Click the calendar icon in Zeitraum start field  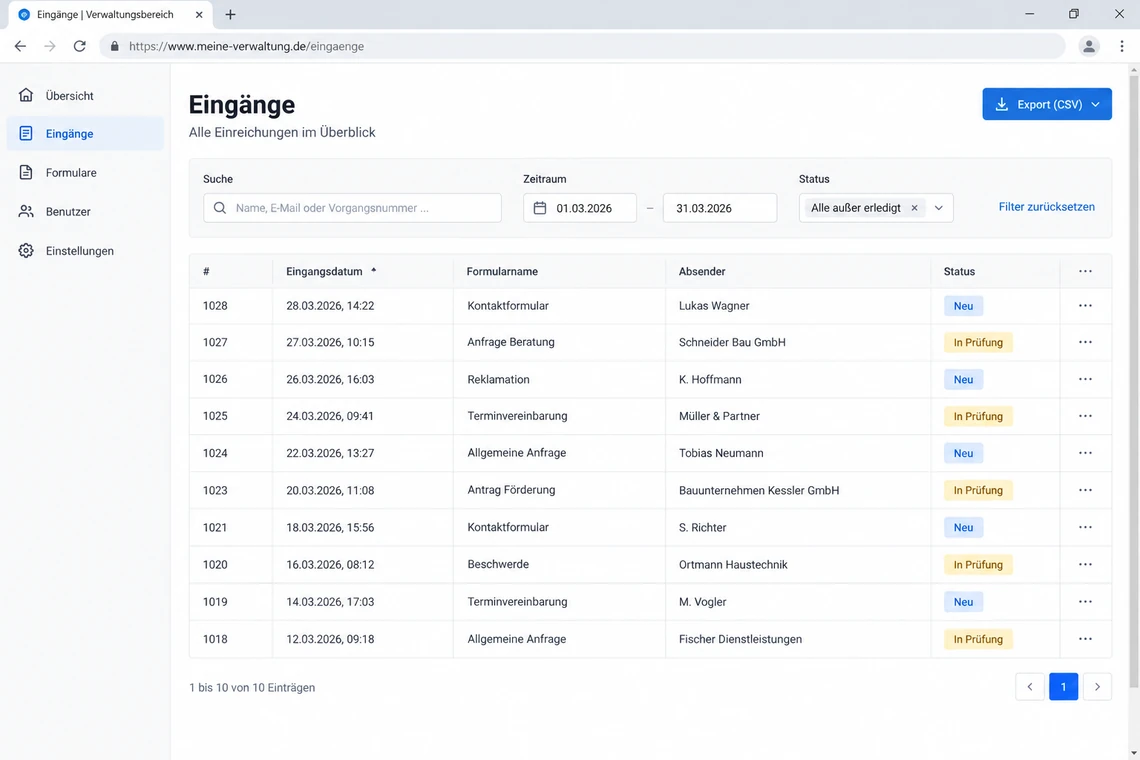click(x=539, y=208)
